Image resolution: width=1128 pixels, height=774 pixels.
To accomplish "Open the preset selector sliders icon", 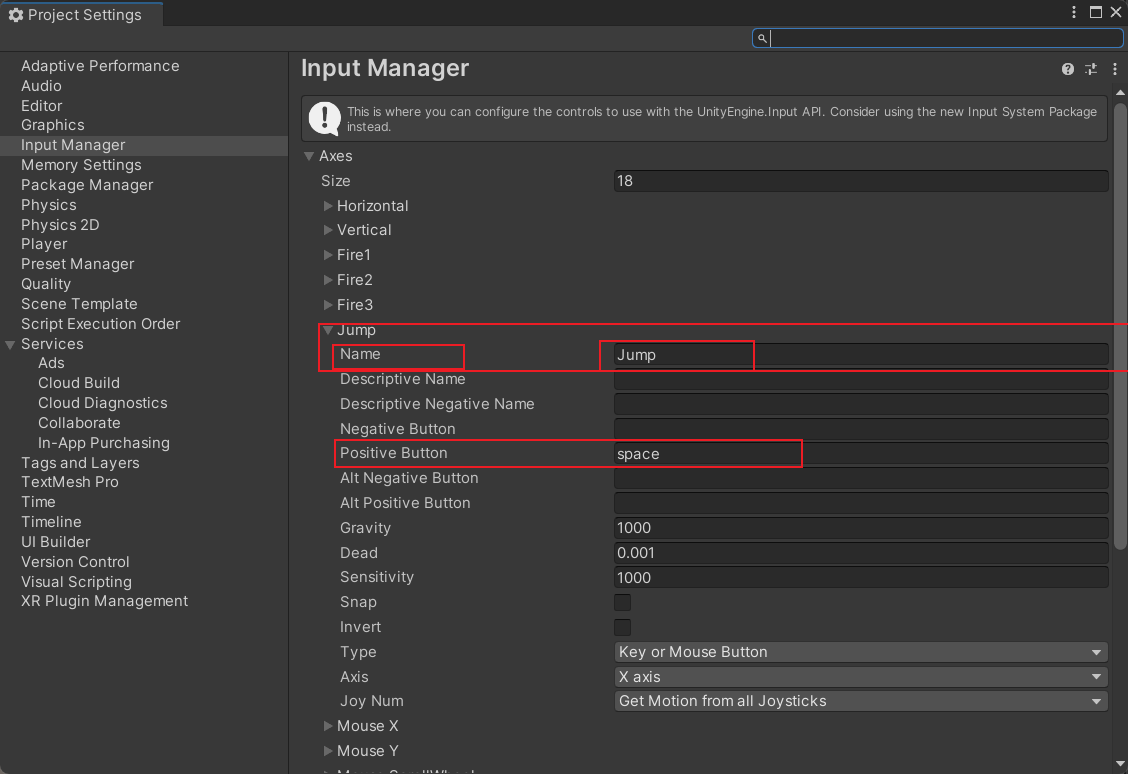I will tap(1091, 69).
